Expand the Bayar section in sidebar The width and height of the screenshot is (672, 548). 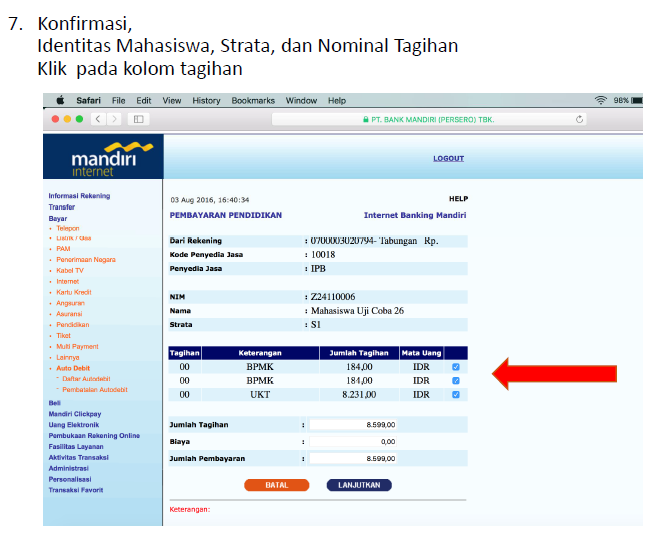click(58, 218)
